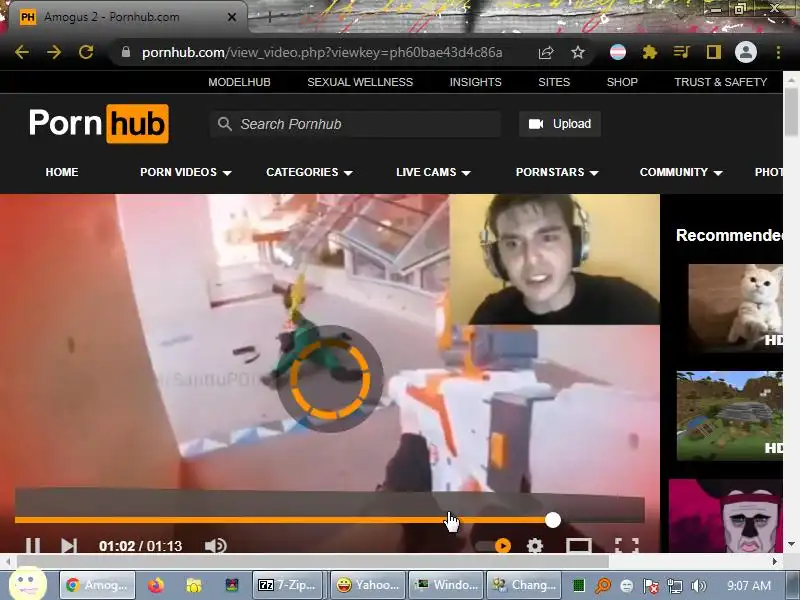Go forward with the browser forward arrow
The width and height of the screenshot is (800, 600).
click(x=54, y=52)
